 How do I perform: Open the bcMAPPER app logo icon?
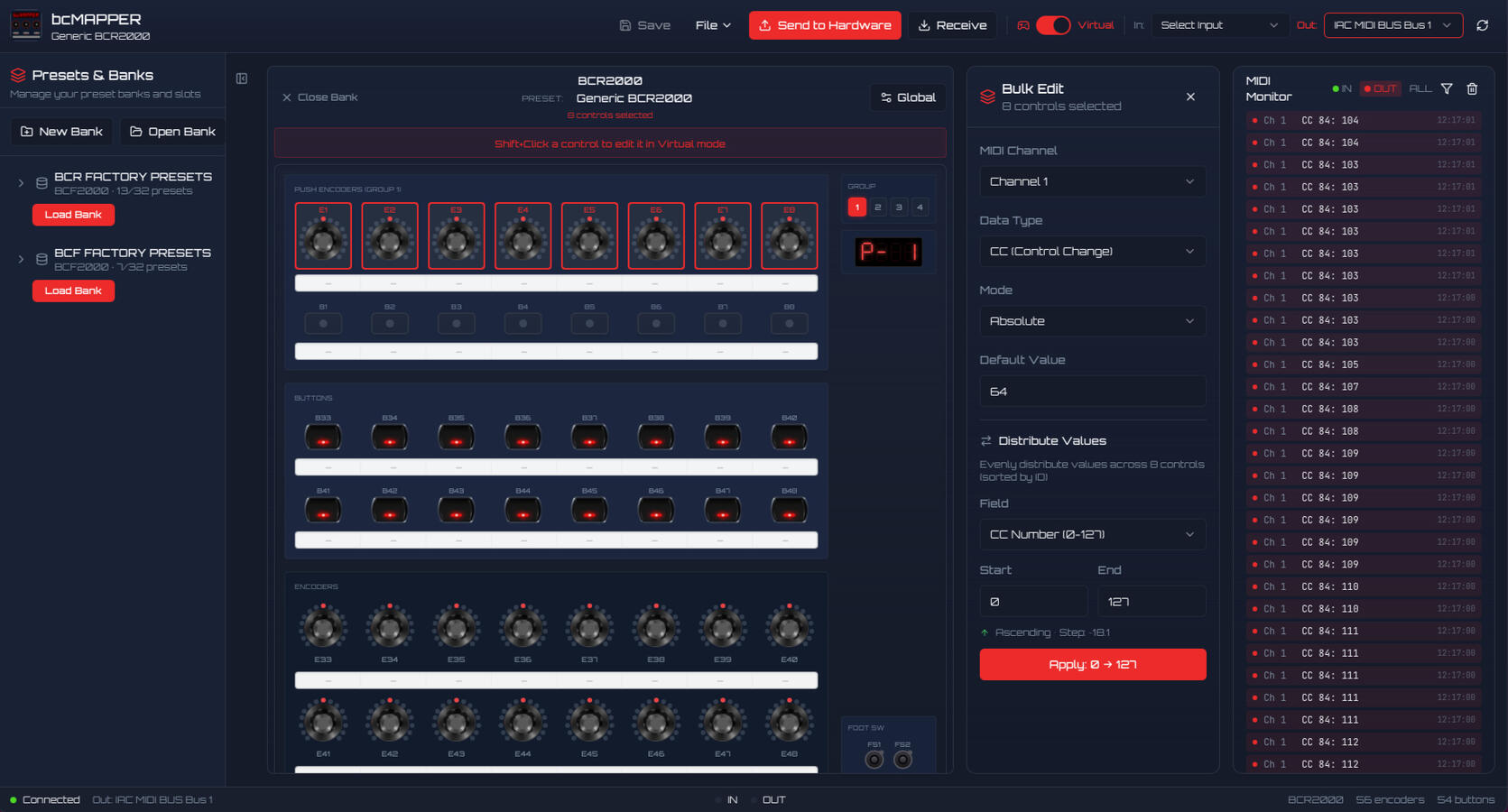(x=26, y=24)
